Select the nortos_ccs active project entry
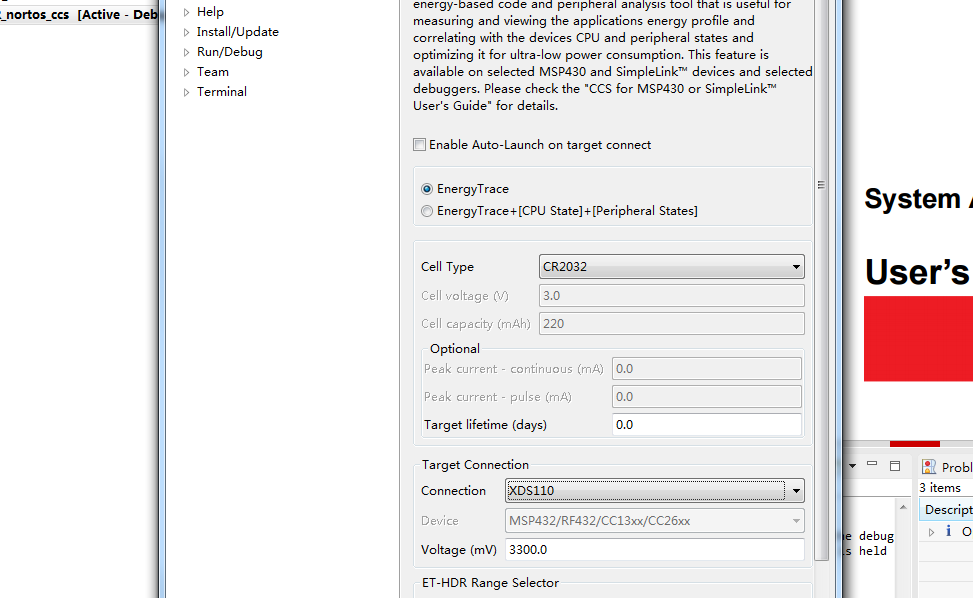 79,14
